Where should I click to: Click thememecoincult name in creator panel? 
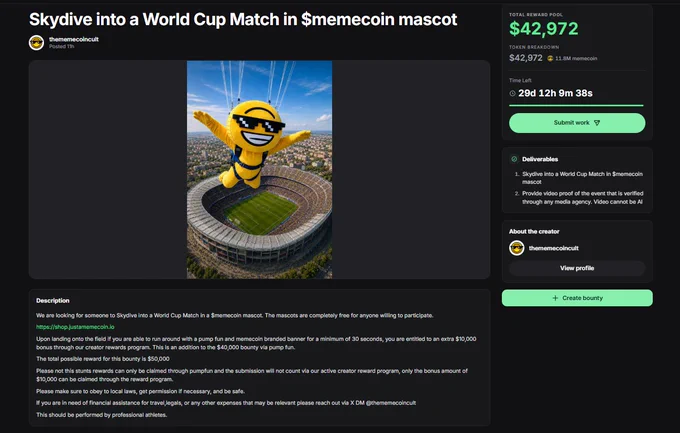tap(553, 248)
